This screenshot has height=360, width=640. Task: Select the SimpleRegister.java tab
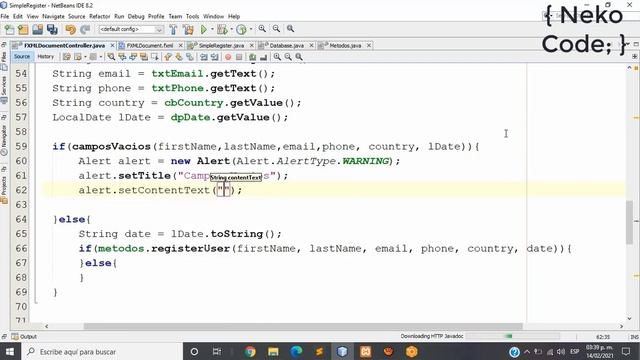coord(221,46)
